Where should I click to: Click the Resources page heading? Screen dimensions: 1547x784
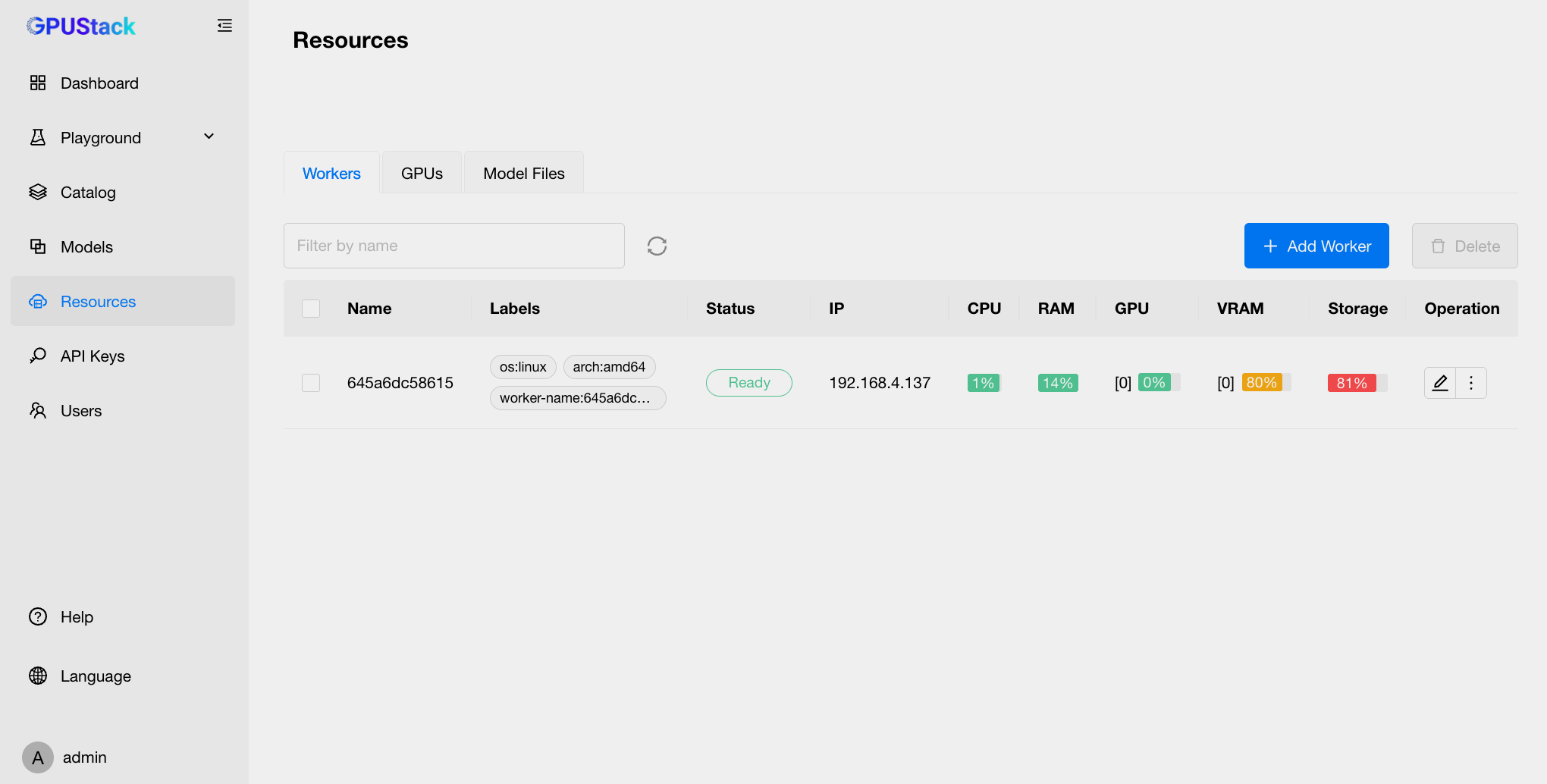(x=350, y=40)
